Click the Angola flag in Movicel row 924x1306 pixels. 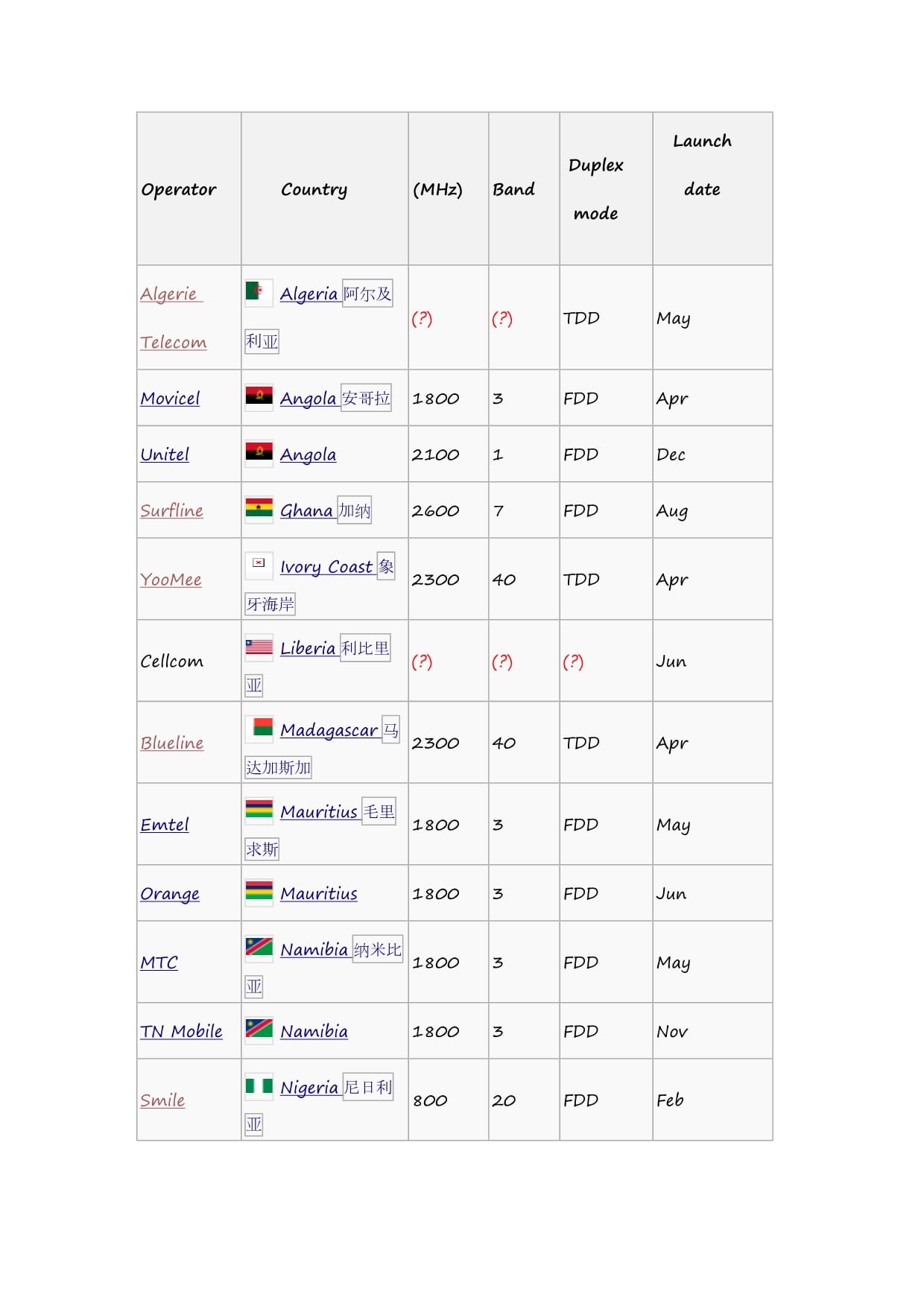259,395
